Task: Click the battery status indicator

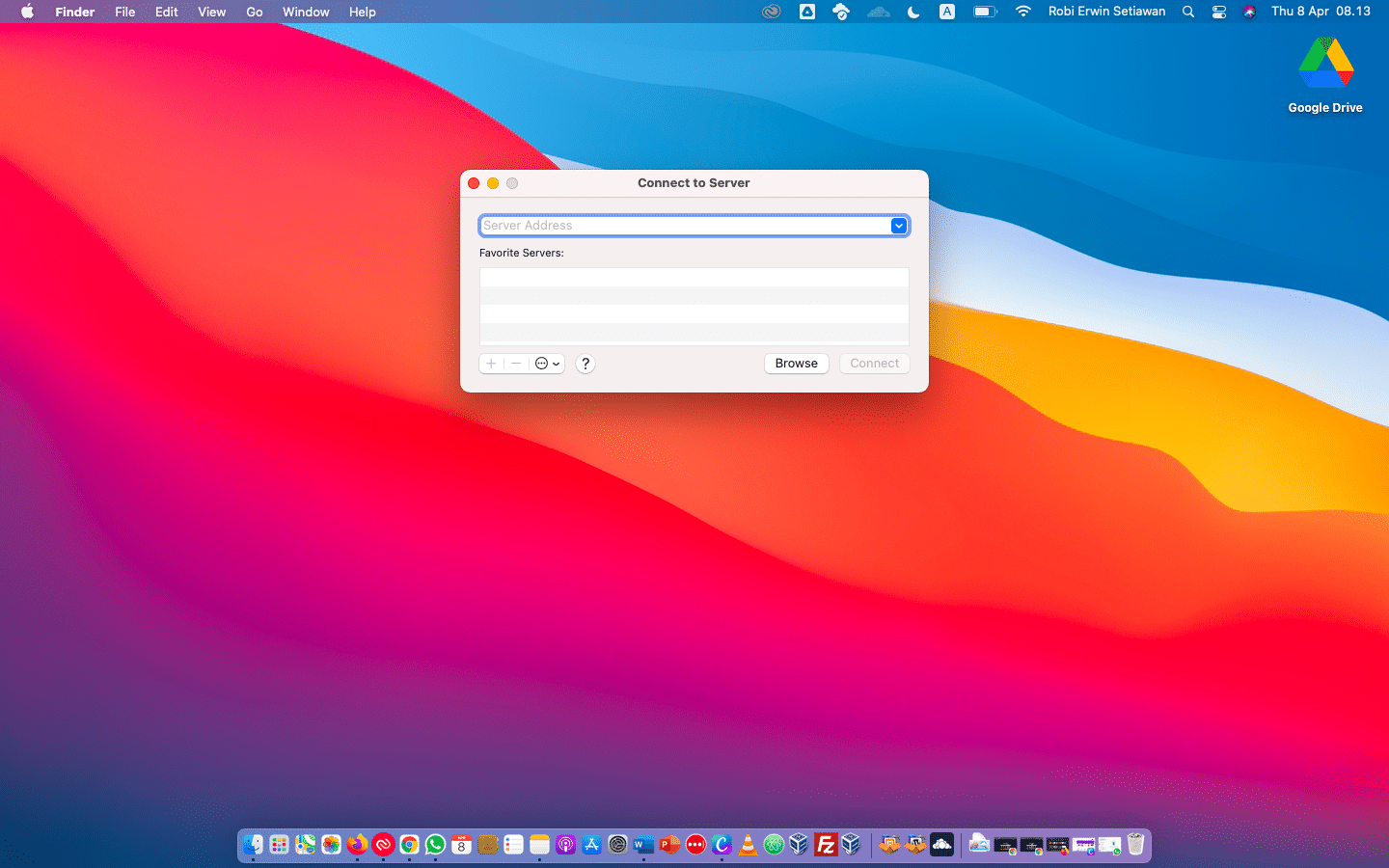Action: (x=985, y=12)
